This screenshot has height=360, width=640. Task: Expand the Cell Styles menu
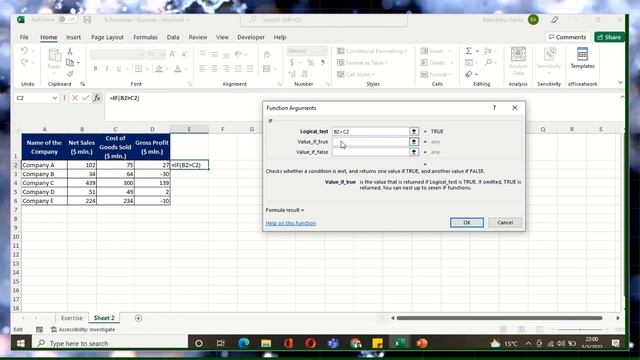[356, 74]
